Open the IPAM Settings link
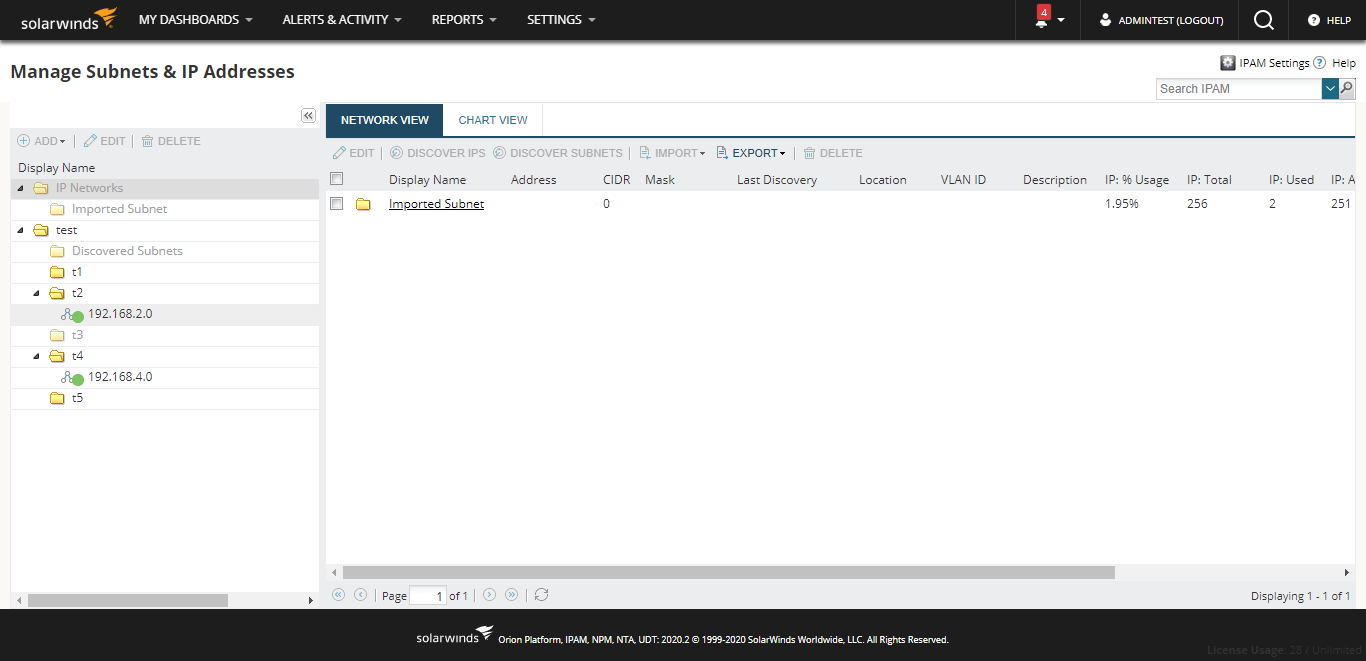1366x661 pixels. 1274,63
